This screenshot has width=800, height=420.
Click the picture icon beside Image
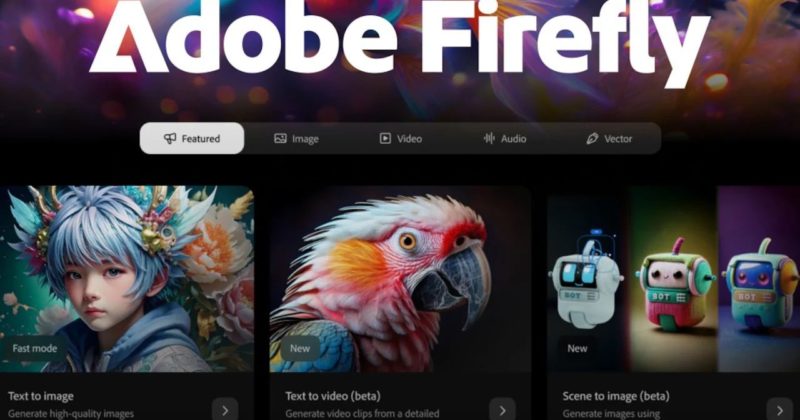pyautogui.click(x=280, y=138)
